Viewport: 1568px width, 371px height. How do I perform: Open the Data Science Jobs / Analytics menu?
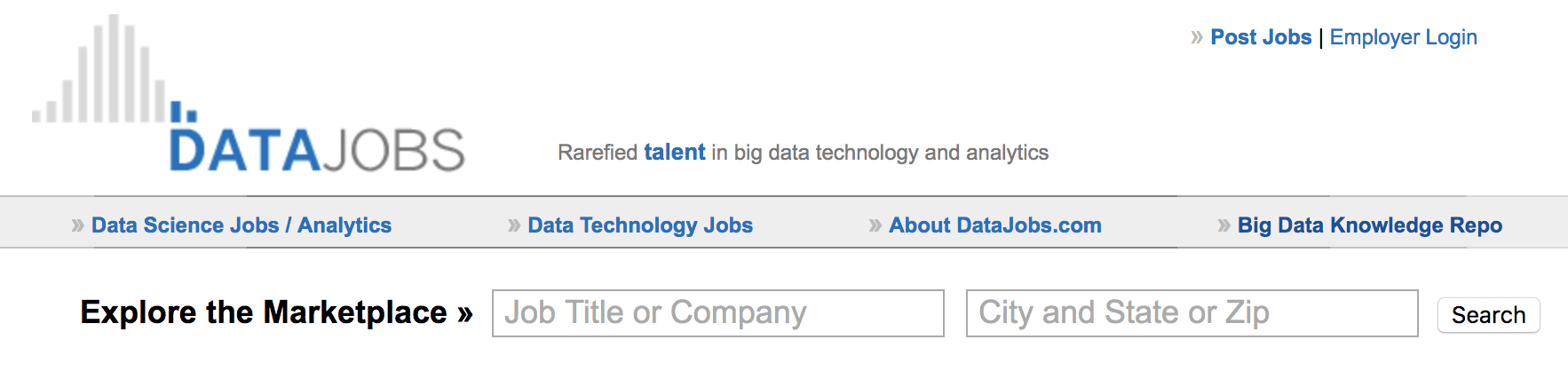(242, 225)
